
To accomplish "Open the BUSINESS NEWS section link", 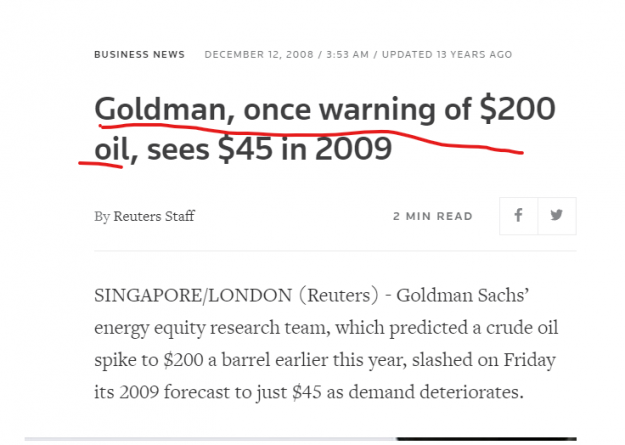I will tap(140, 55).
